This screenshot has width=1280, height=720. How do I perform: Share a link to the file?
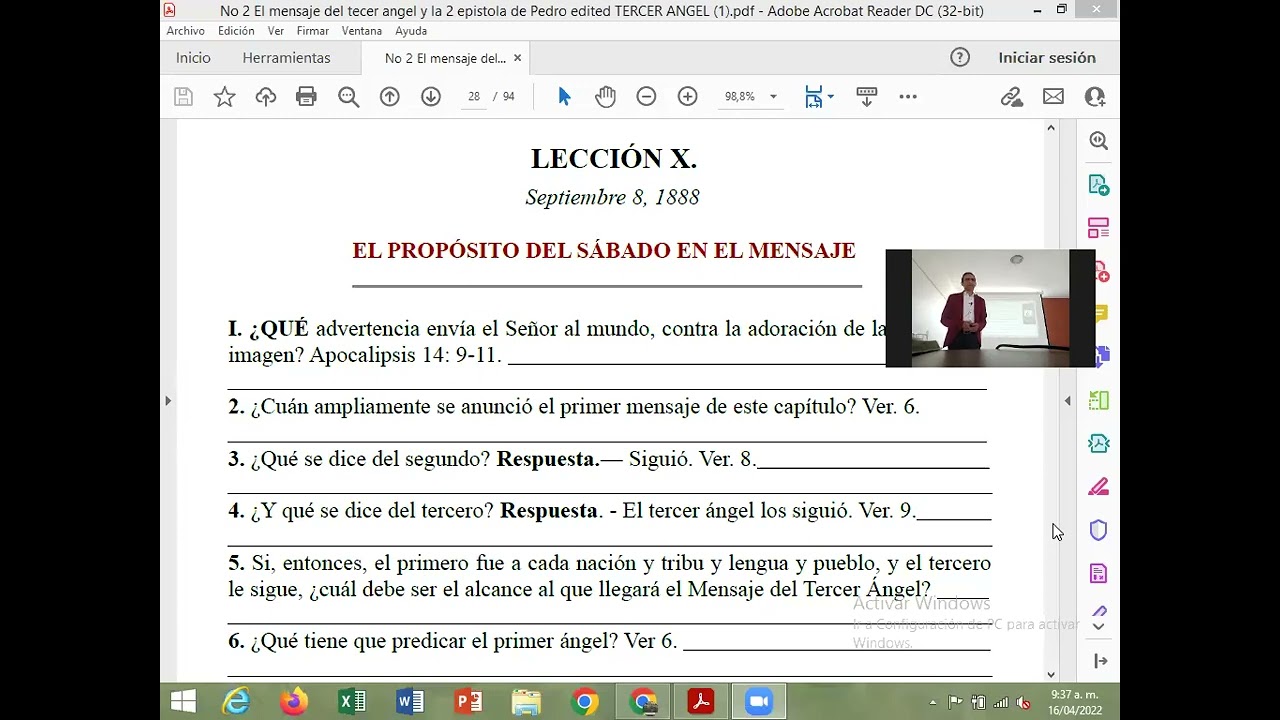[x=1012, y=97]
